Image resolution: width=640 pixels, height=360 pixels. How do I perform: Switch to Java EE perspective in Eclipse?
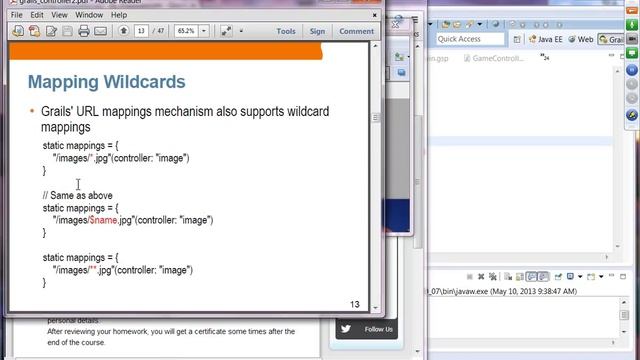(x=545, y=39)
